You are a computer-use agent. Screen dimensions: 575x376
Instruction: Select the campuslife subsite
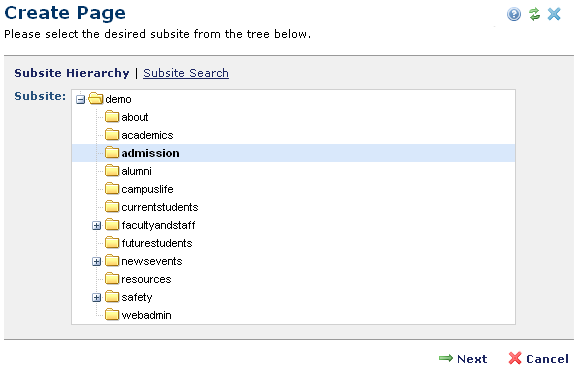click(x=147, y=189)
